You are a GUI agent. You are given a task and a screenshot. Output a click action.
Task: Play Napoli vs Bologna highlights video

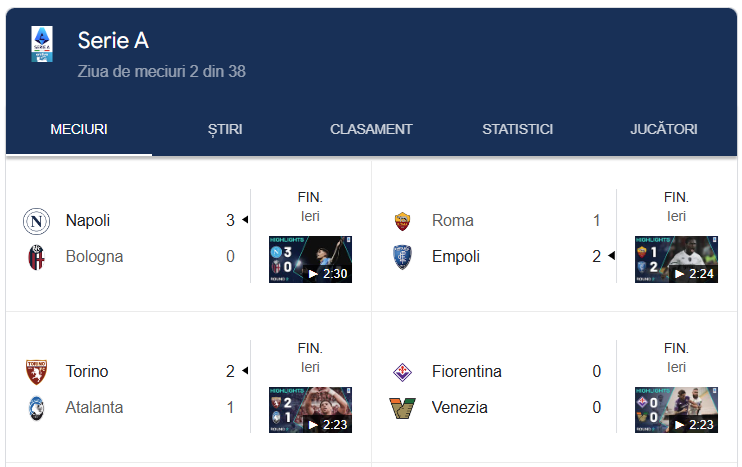[310, 259]
